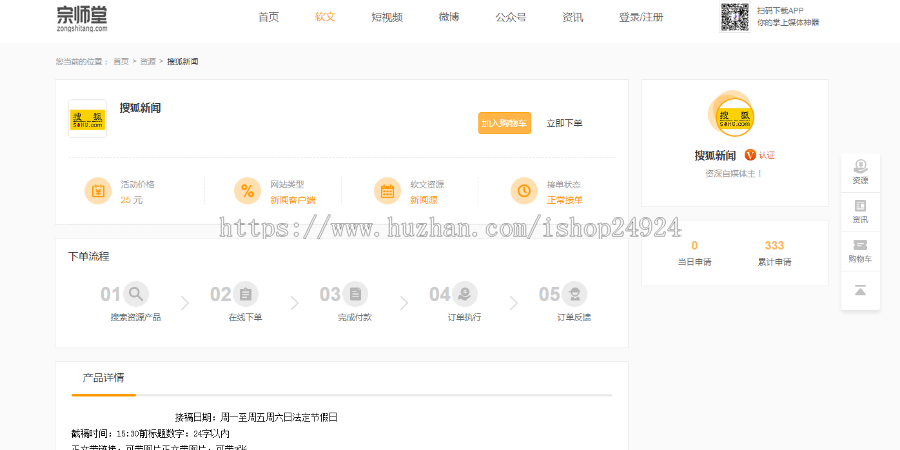
Task: Click the 软文资源 calendar icon
Action: [x=387, y=191]
